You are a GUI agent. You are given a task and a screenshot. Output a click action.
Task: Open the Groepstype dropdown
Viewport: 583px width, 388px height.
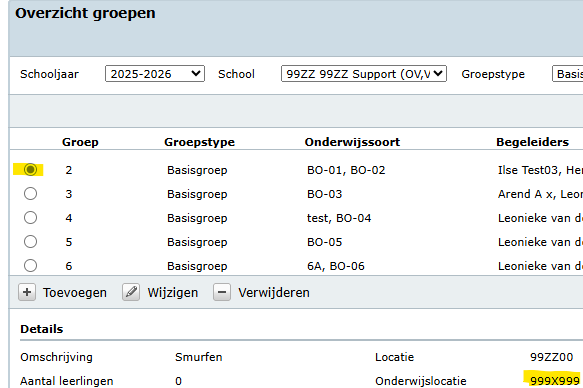coord(567,74)
